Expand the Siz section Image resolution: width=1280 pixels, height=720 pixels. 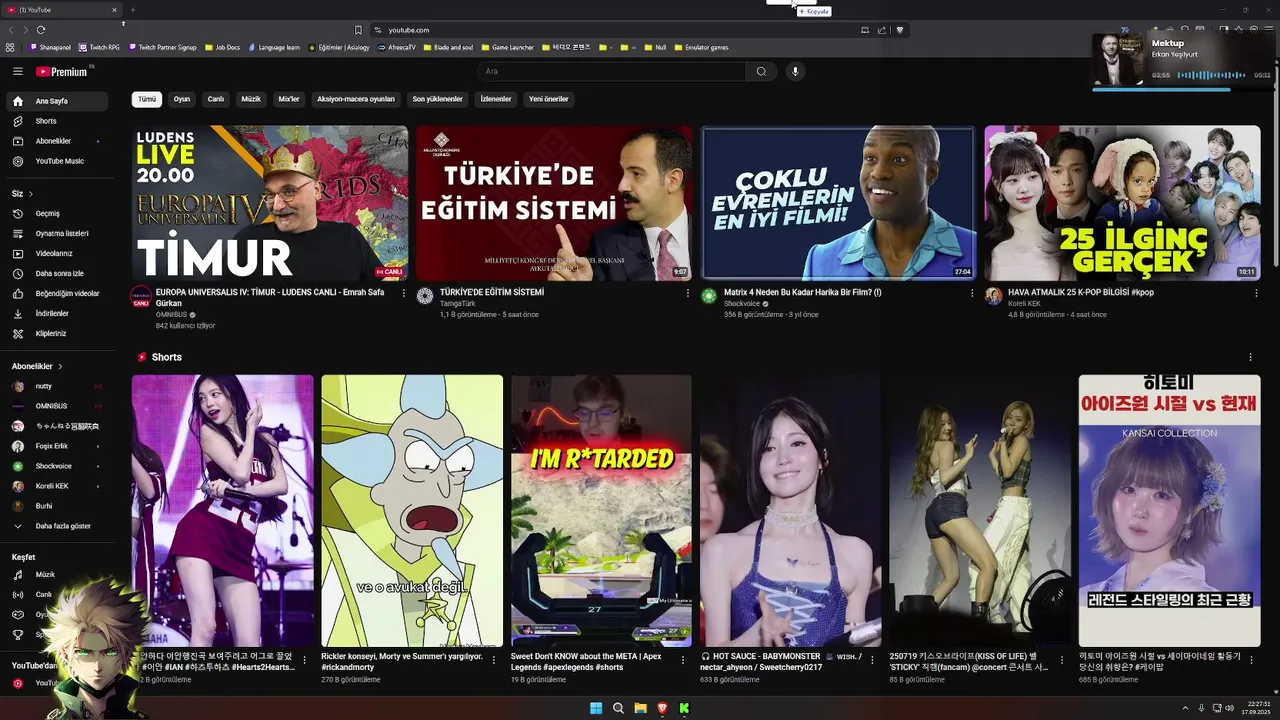point(22,193)
